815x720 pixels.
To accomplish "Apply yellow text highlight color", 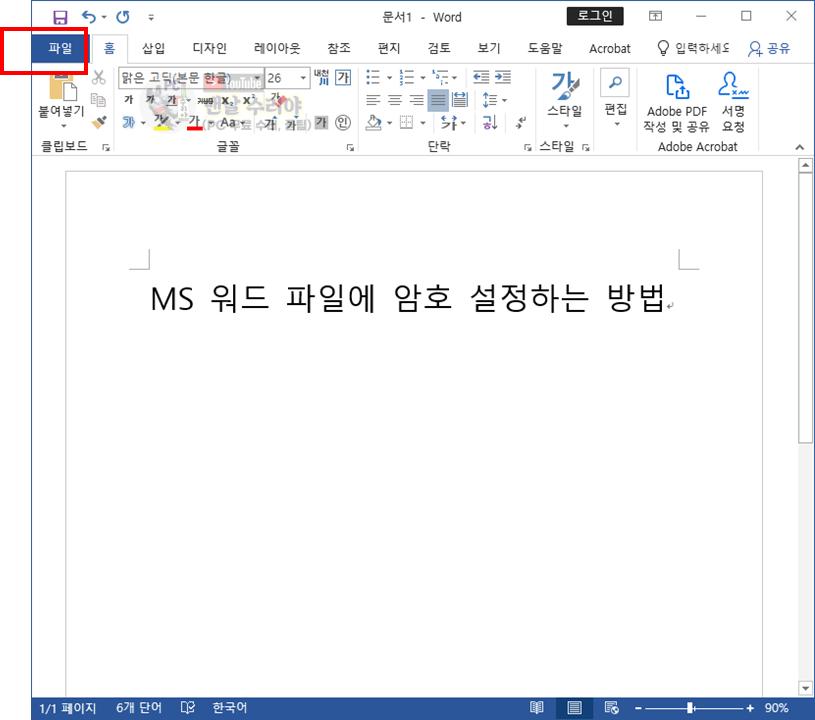I will (x=162, y=123).
